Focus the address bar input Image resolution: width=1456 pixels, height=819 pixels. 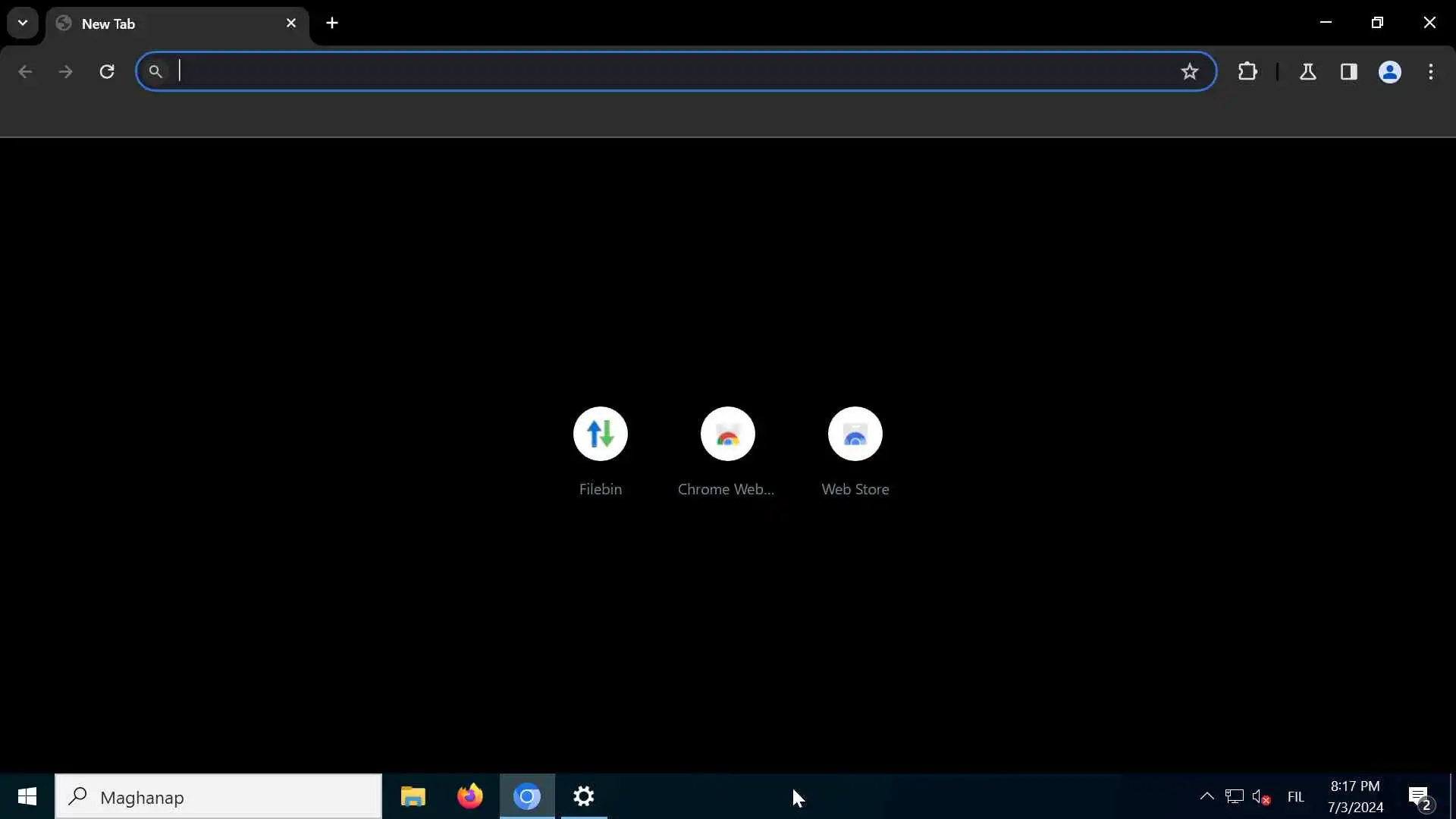pos(667,71)
